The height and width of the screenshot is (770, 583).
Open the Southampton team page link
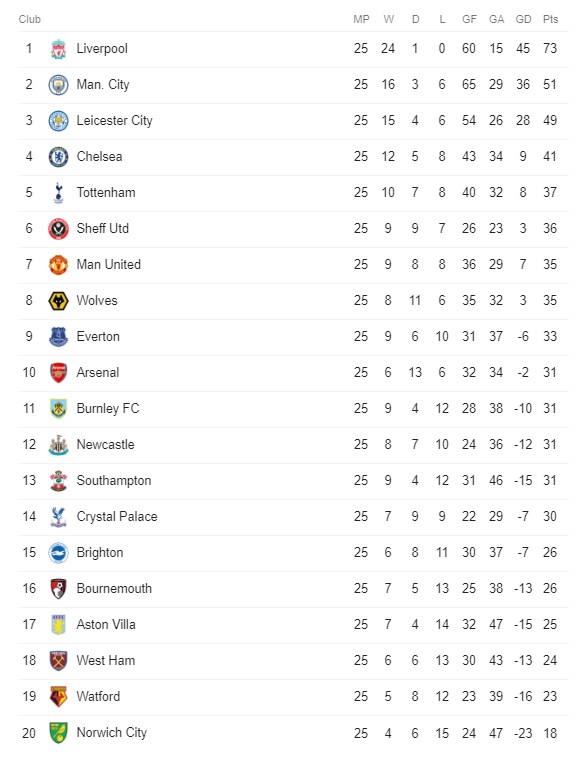pos(114,480)
